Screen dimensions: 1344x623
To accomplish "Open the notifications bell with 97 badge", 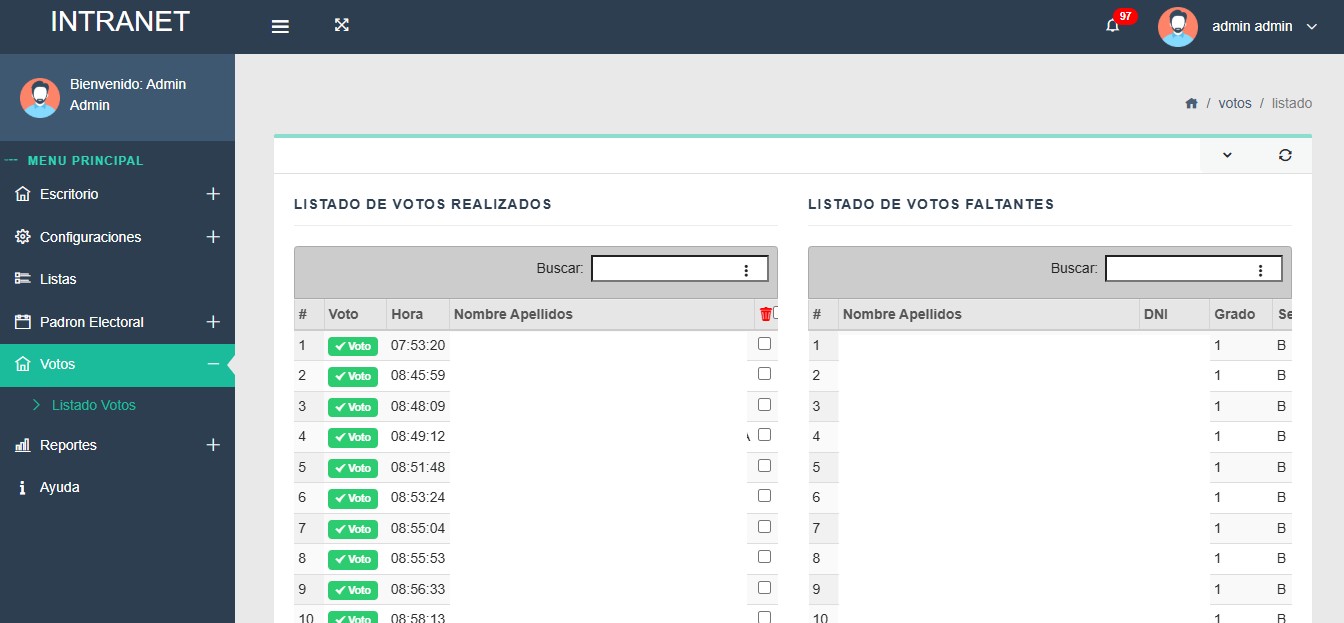I will click(1113, 26).
